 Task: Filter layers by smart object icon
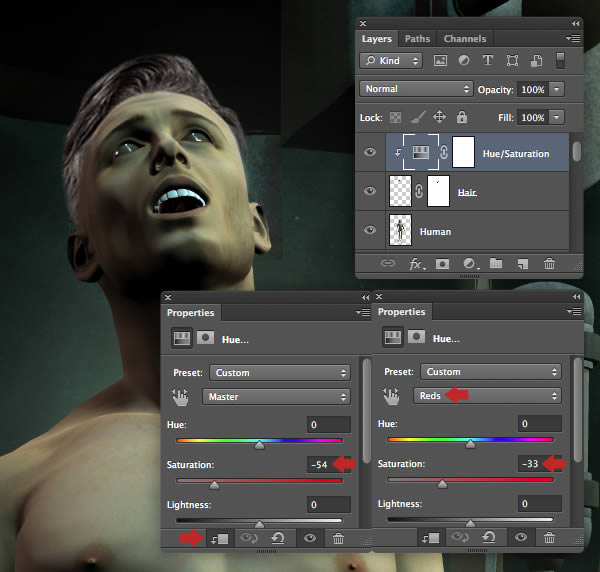click(536, 60)
